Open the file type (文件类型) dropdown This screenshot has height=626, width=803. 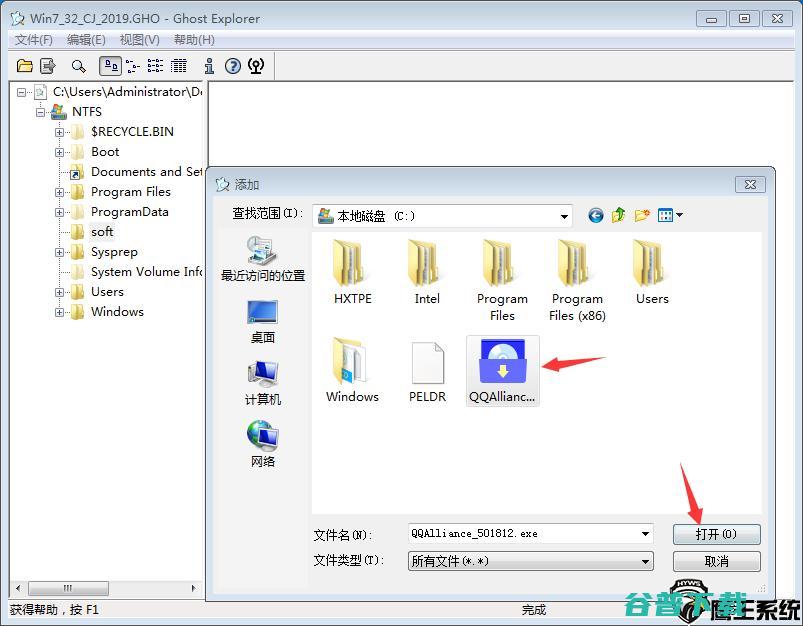click(645, 562)
